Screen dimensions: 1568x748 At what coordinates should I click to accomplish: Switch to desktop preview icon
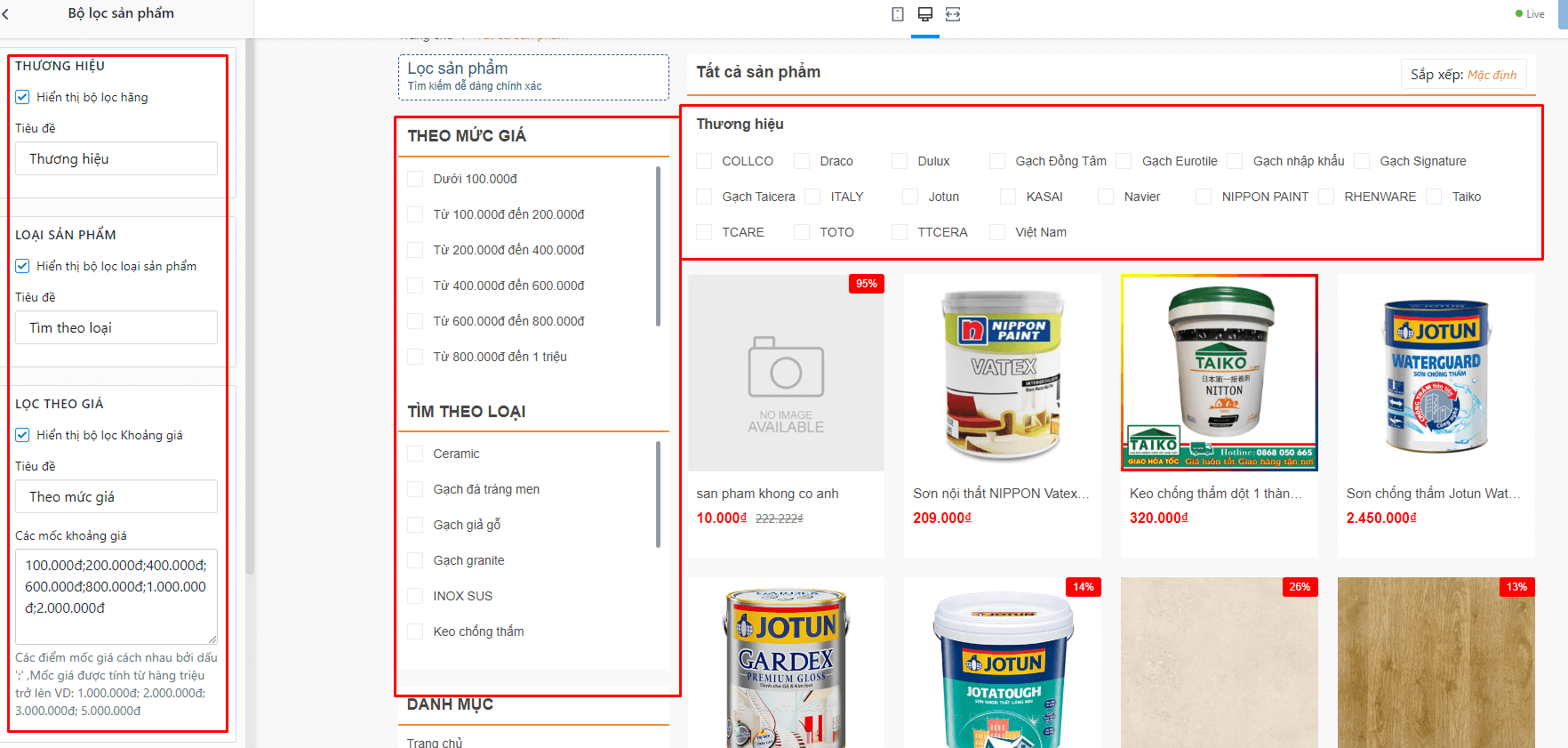(x=925, y=14)
